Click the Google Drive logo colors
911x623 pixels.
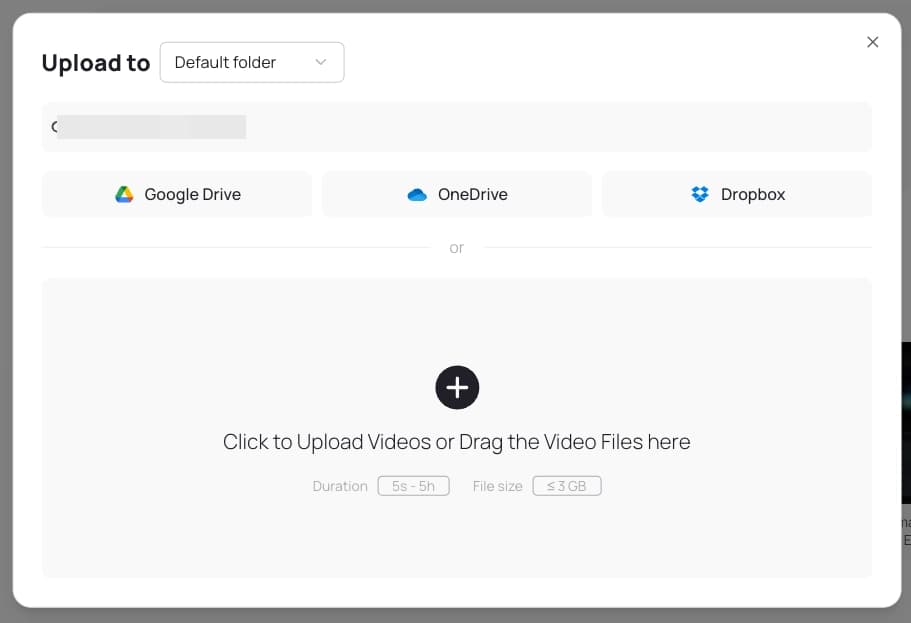(124, 194)
